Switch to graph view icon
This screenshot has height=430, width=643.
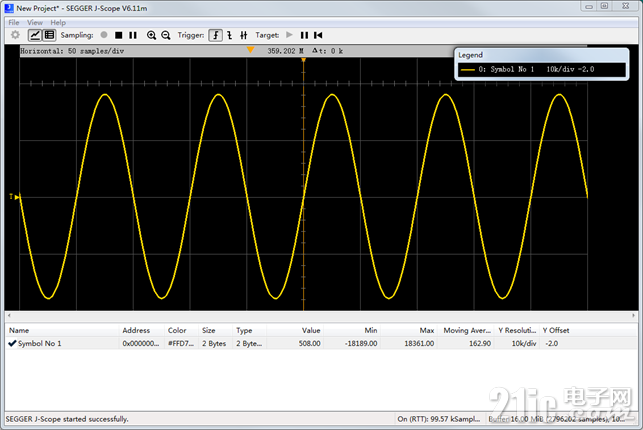tap(35, 35)
